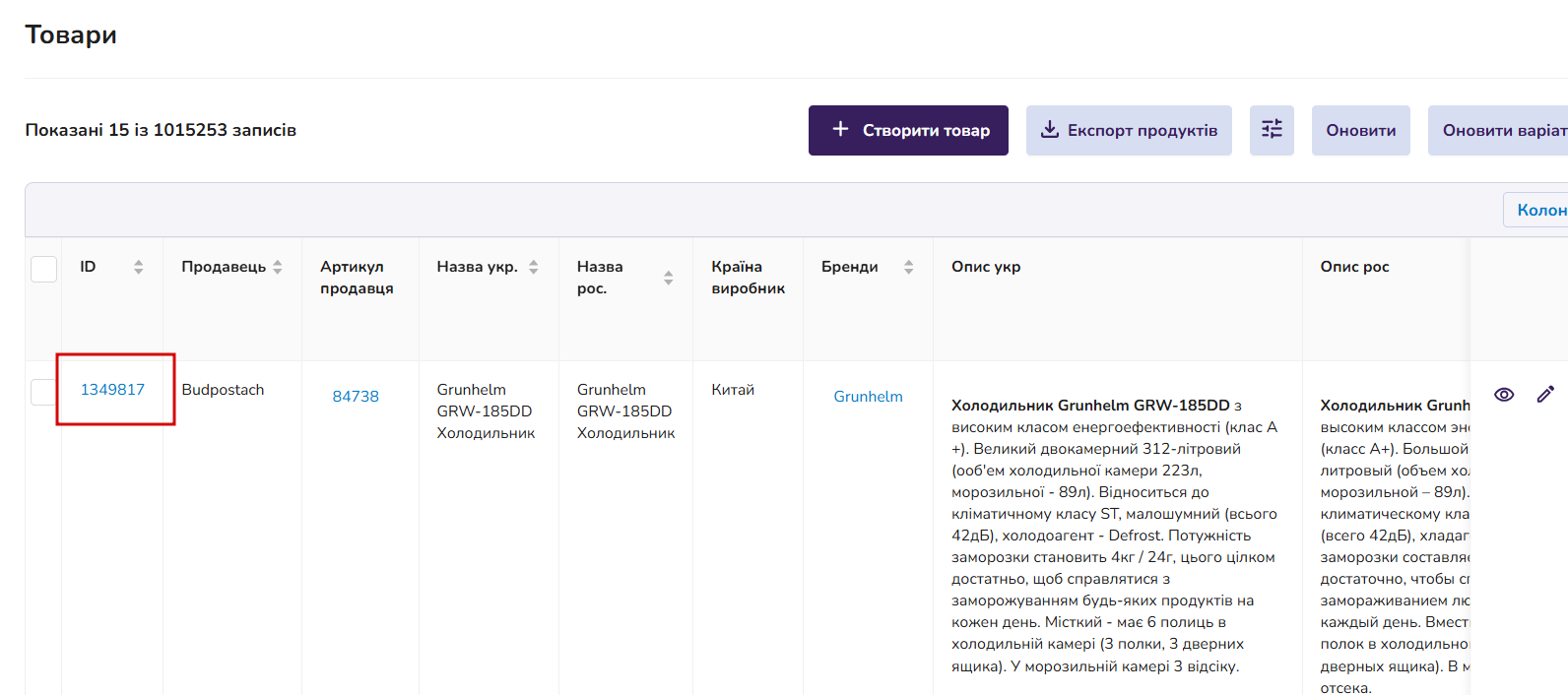Open seller article link 84738
Viewport: 1568px width, 695px height.
356,397
